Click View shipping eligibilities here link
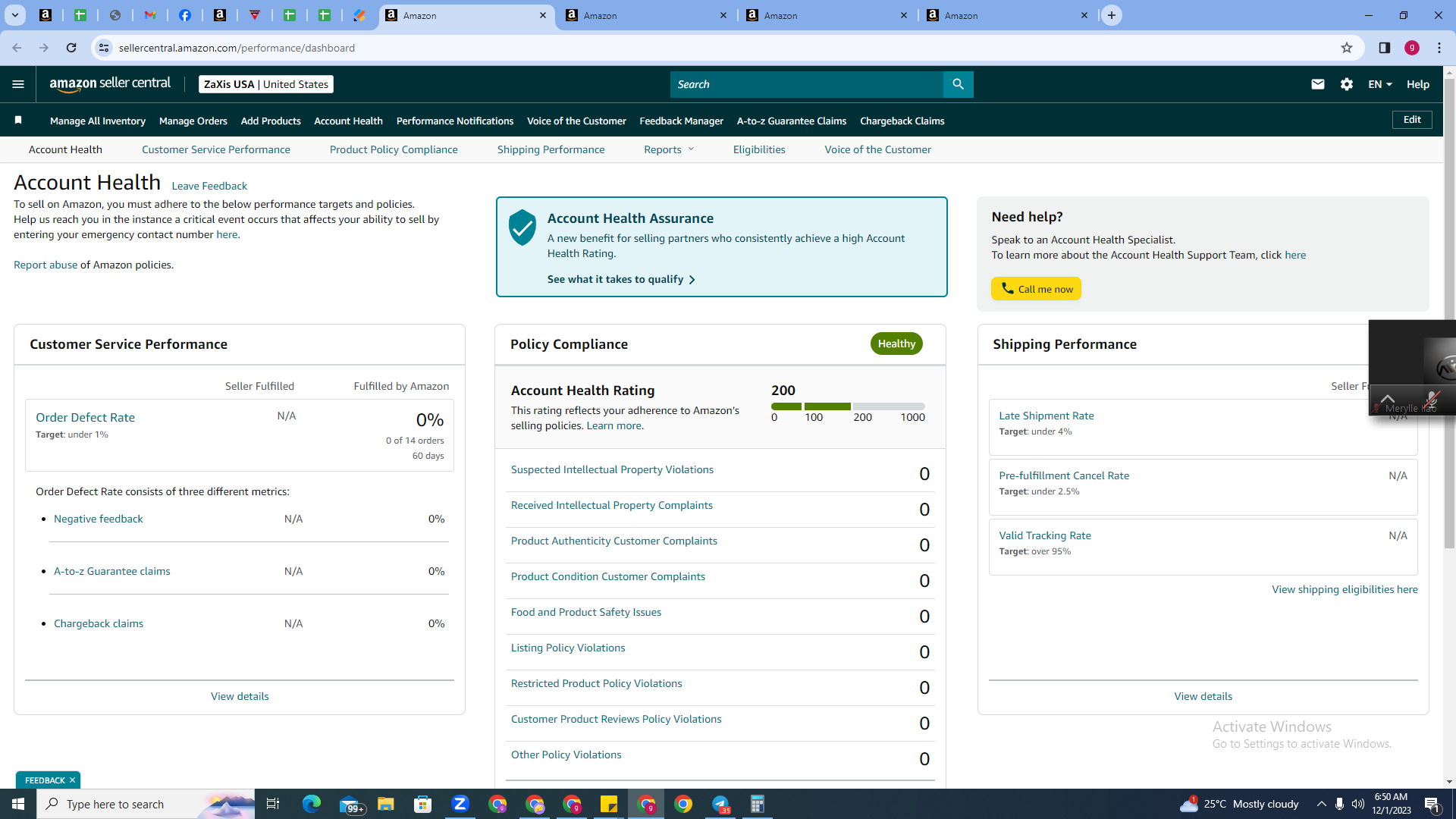This screenshot has height=819, width=1456. (1345, 589)
